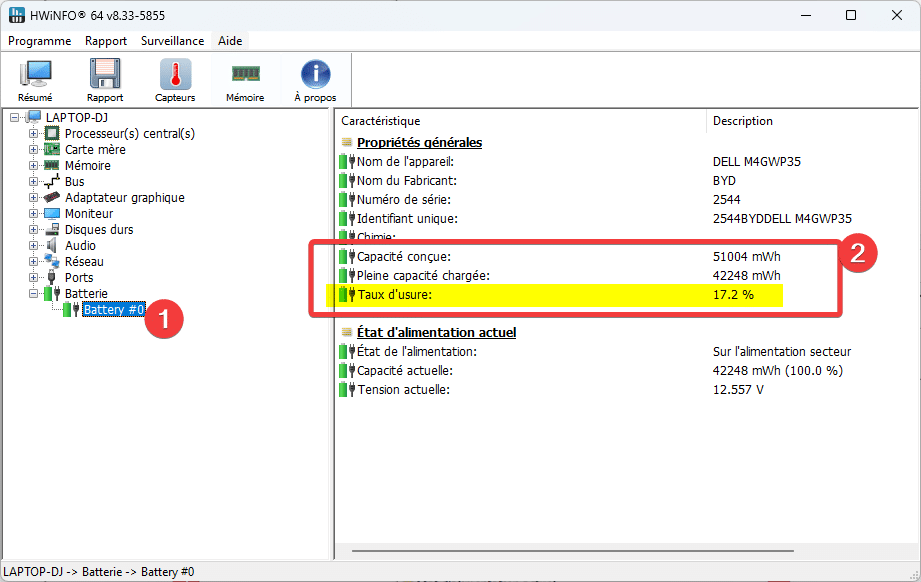This screenshot has width=921, height=582.
Task: Open Capteurs thermometer sensor icon
Action: pyautogui.click(x=175, y=80)
